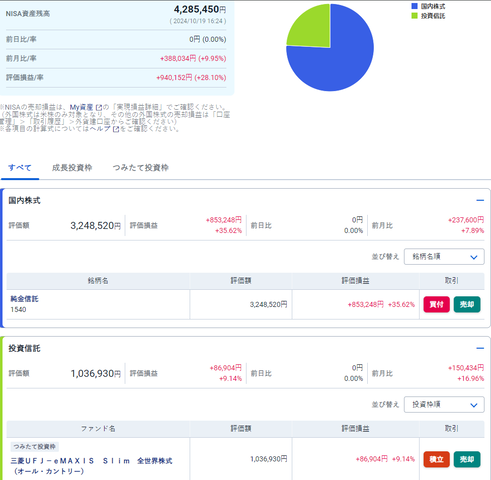Click the 国内株式 評価額 3,248,520円 summary
This screenshot has width=491, height=480.
(95, 226)
